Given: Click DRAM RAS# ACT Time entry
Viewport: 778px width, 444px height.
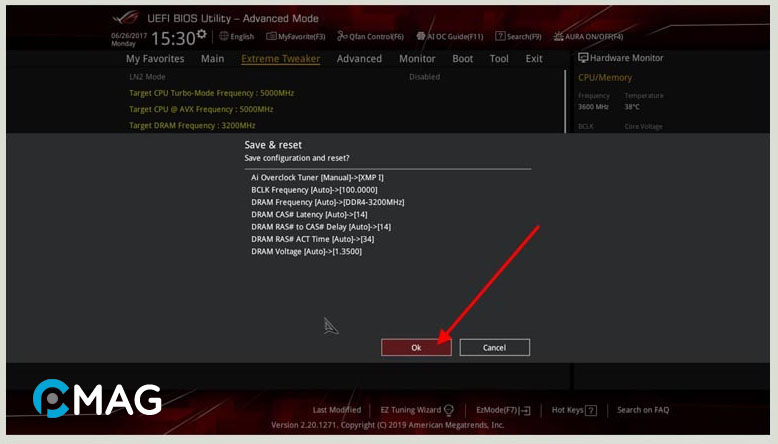Looking at the screenshot, I should coord(313,239).
